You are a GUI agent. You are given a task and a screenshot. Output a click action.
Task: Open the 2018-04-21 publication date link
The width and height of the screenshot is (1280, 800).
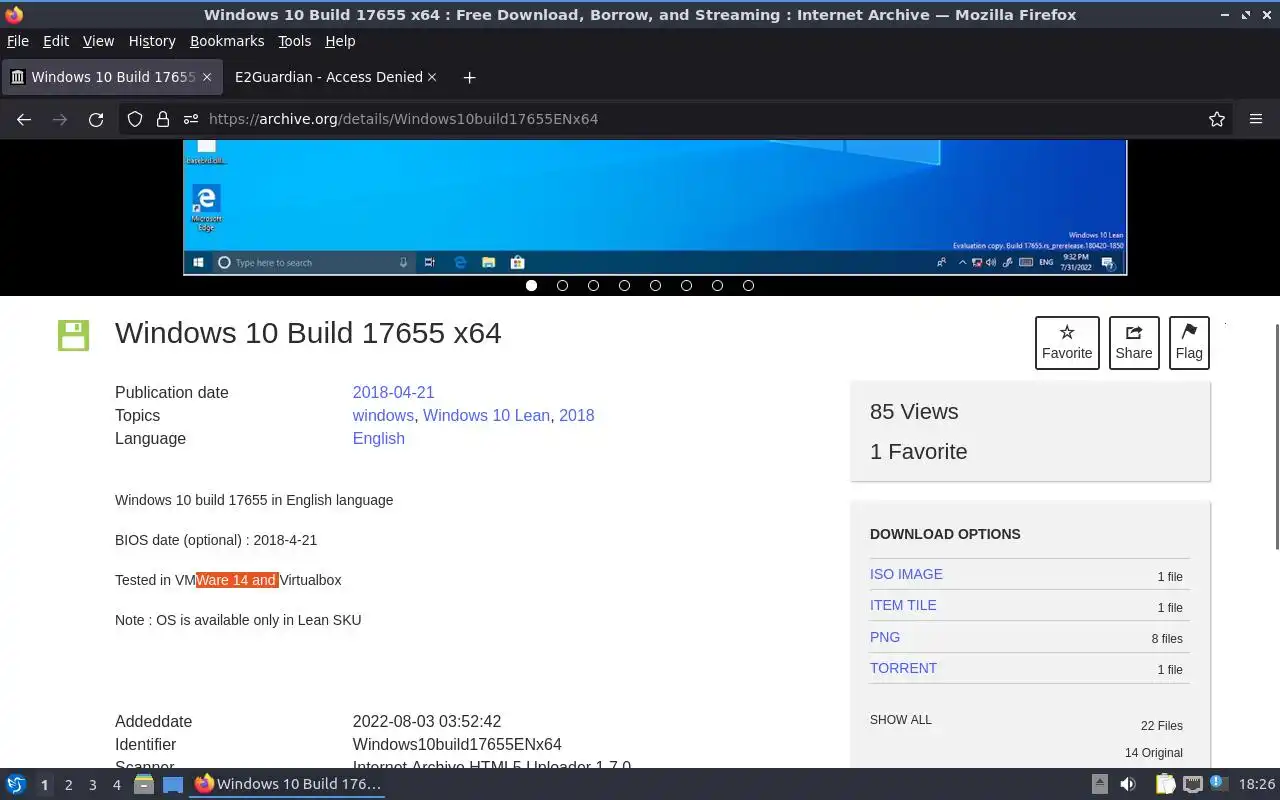[393, 392]
